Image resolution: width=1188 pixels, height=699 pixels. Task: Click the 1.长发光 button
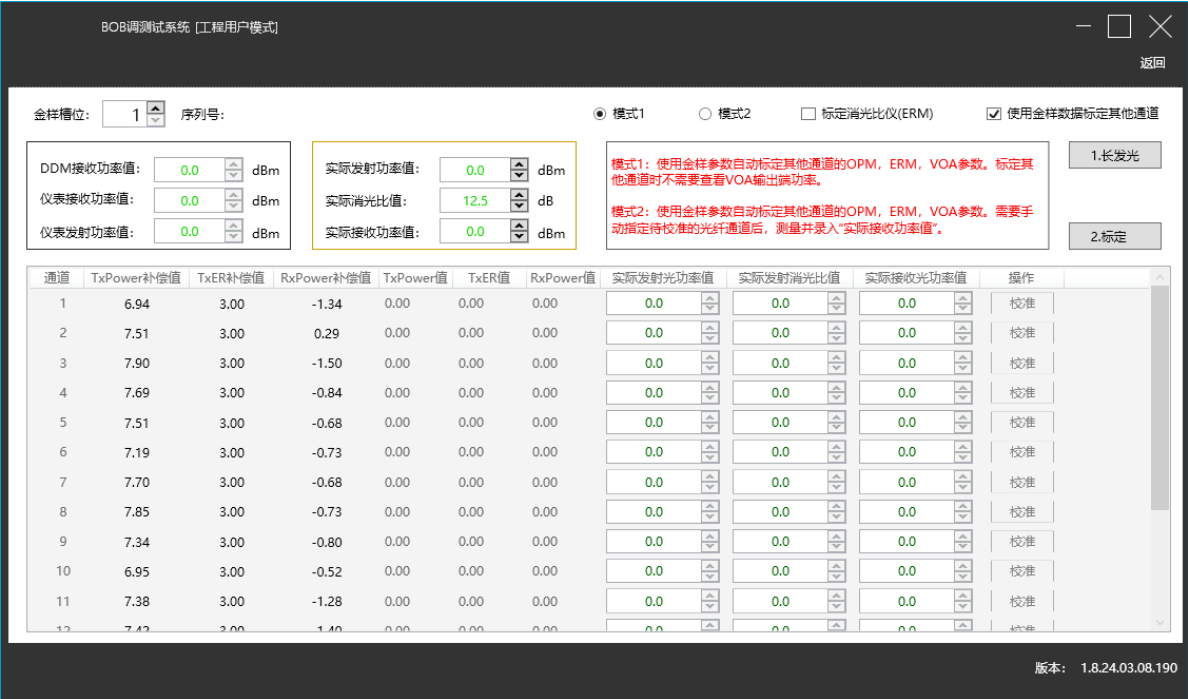1114,156
